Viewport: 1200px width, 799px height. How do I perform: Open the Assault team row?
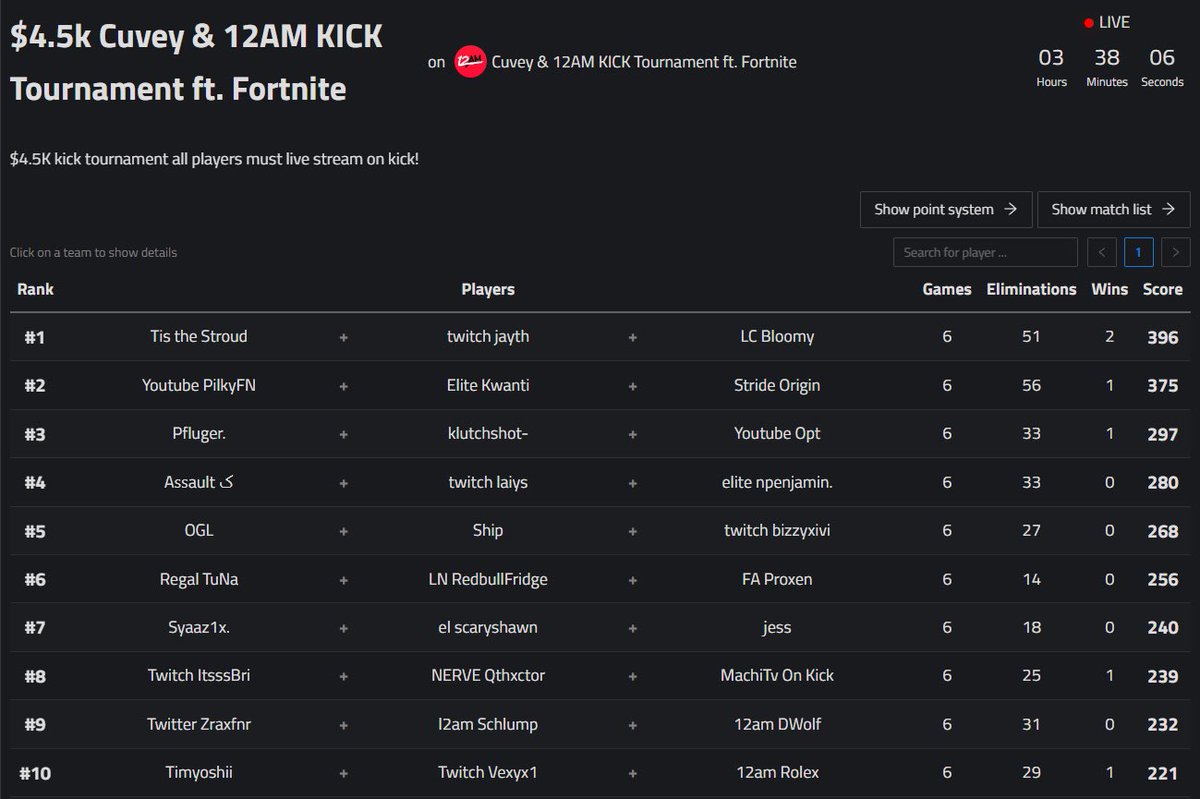[x=600, y=482]
